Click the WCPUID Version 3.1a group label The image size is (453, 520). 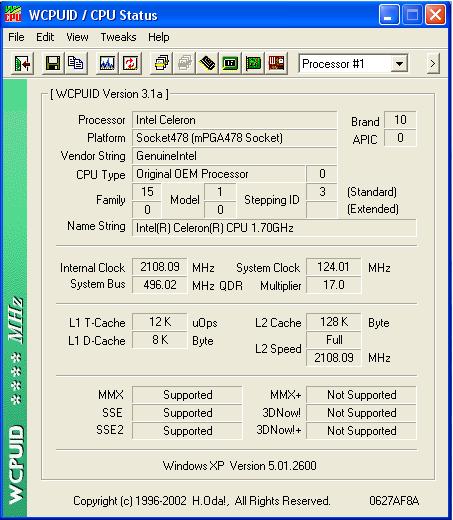click(109, 94)
